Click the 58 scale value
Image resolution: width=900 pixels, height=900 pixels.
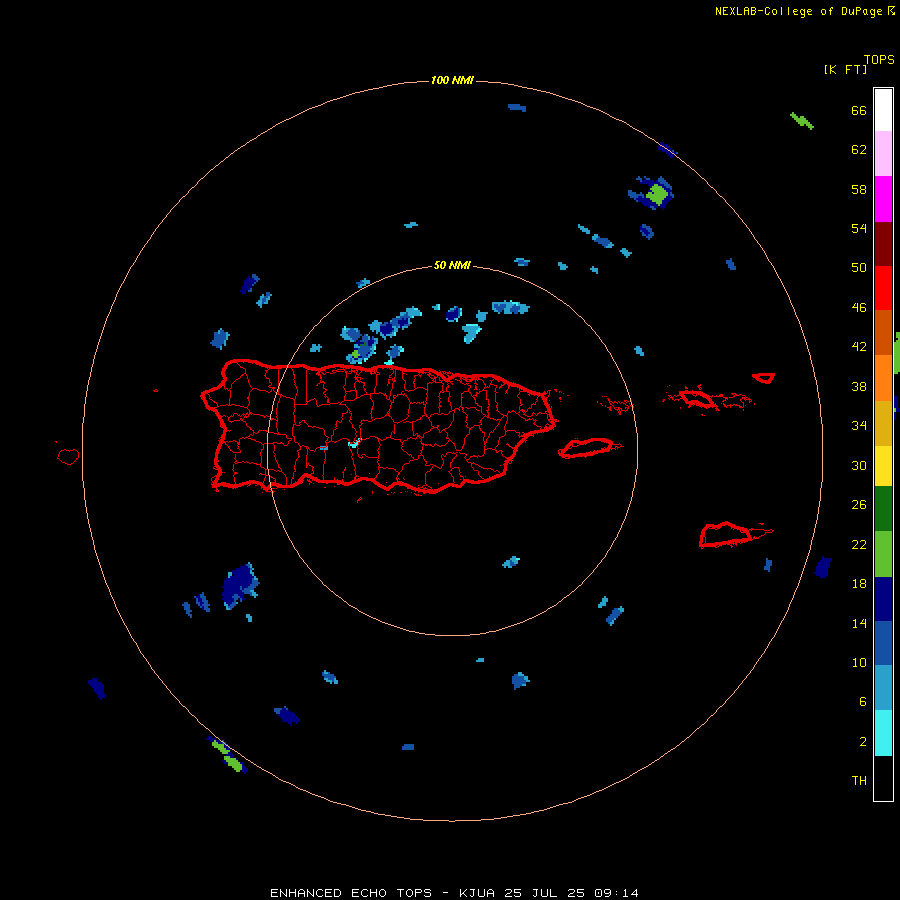859,189
